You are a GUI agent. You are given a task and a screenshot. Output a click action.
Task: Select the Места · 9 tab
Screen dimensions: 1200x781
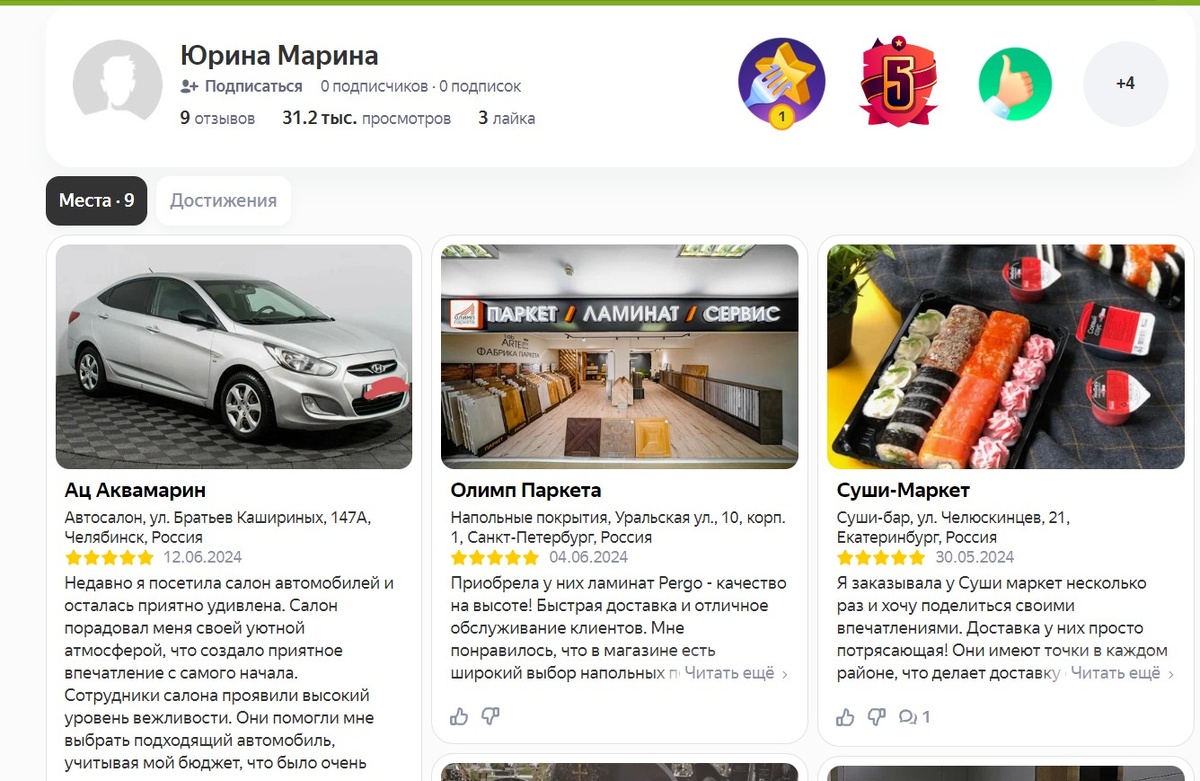(96, 200)
